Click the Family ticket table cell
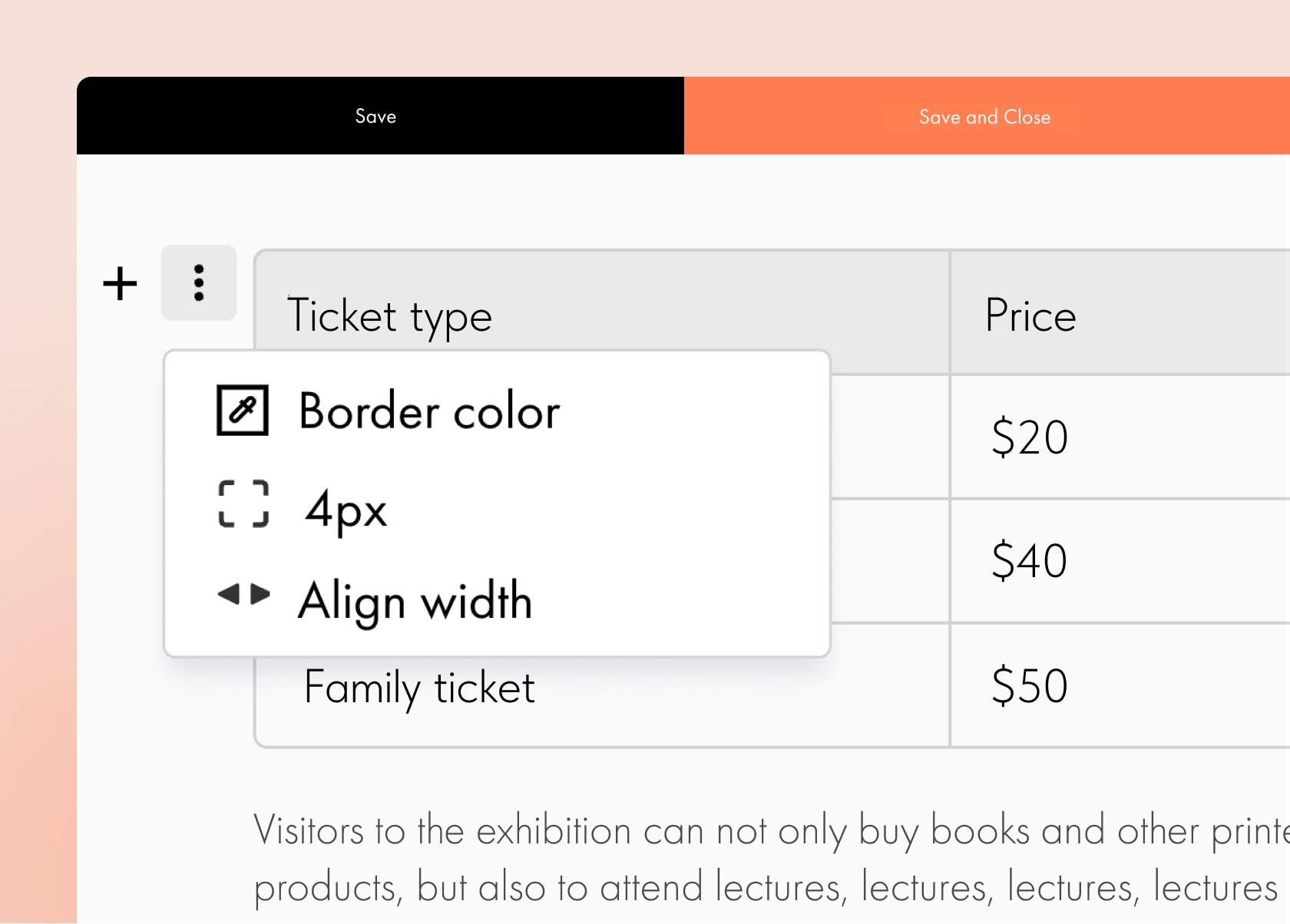The height and width of the screenshot is (924, 1290). (419, 687)
